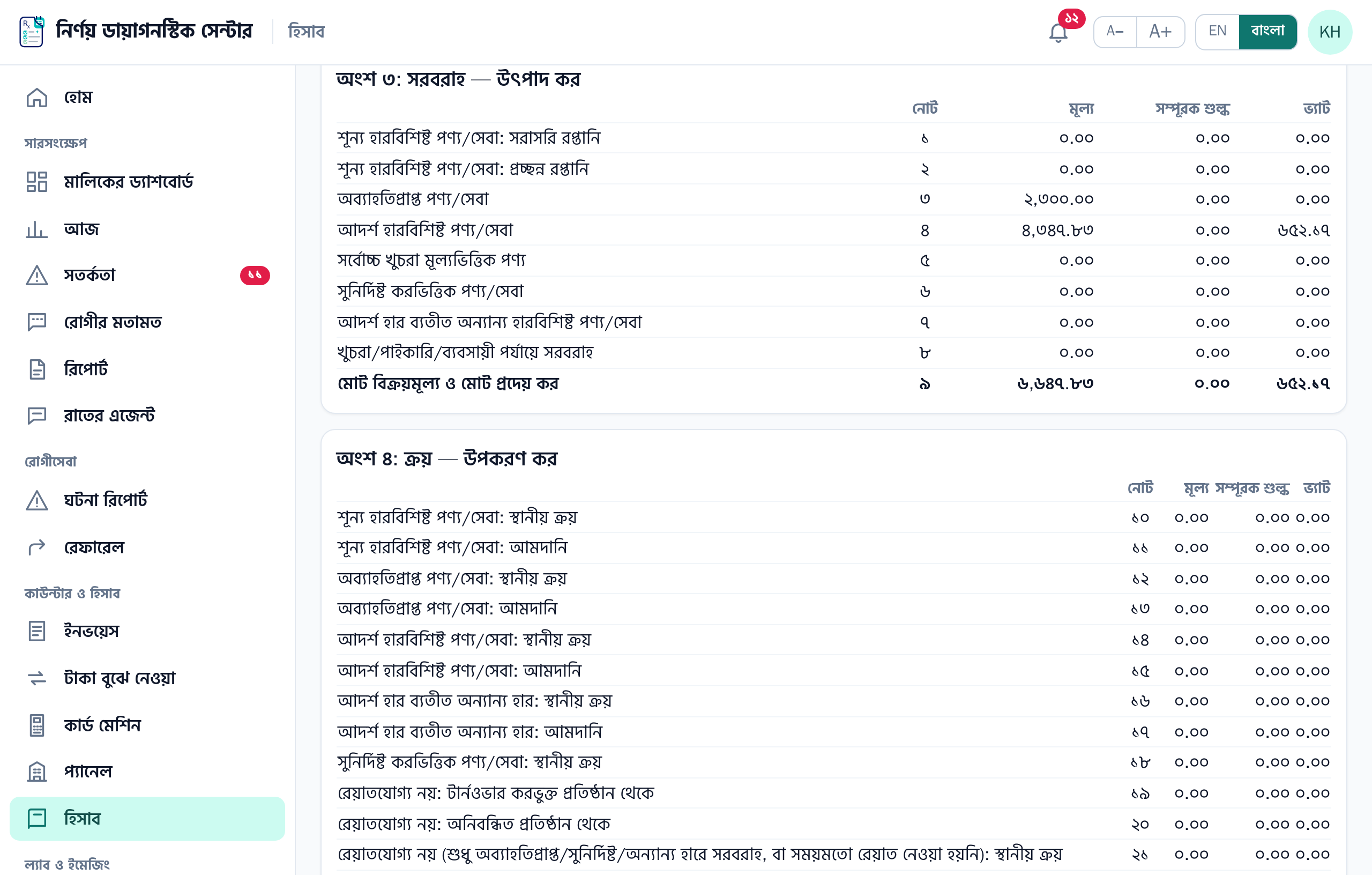1372x875 pixels.
Task: Click row শূন্য হারবিশিষ্ট পণ্য/সেবা: সরাসরি রপ্তানি
Action: pyautogui.click(x=833, y=138)
